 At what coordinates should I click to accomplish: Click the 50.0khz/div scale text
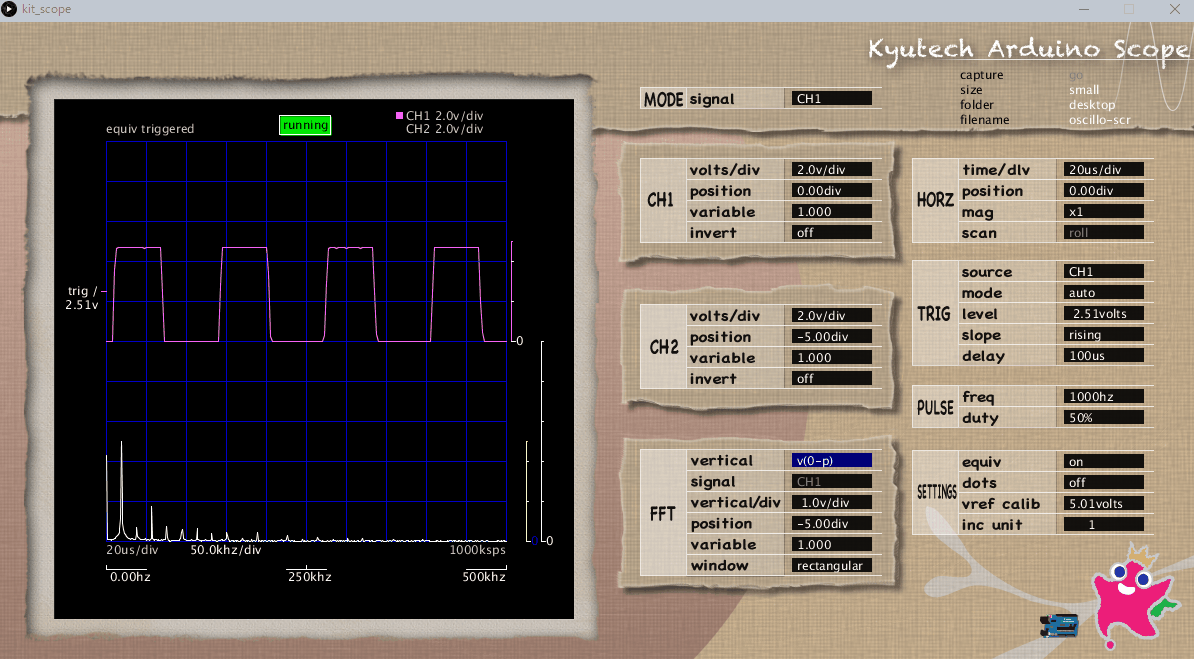pyautogui.click(x=225, y=550)
